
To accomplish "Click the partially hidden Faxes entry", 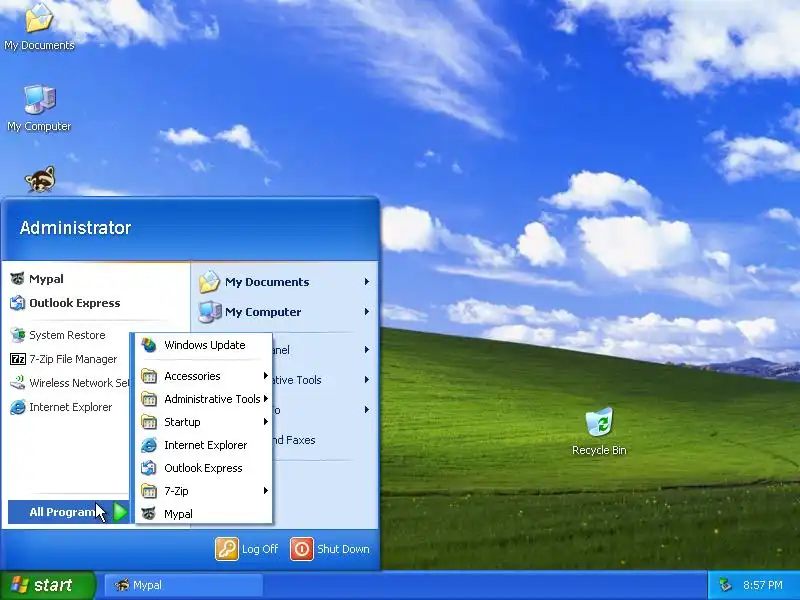I will 293,440.
